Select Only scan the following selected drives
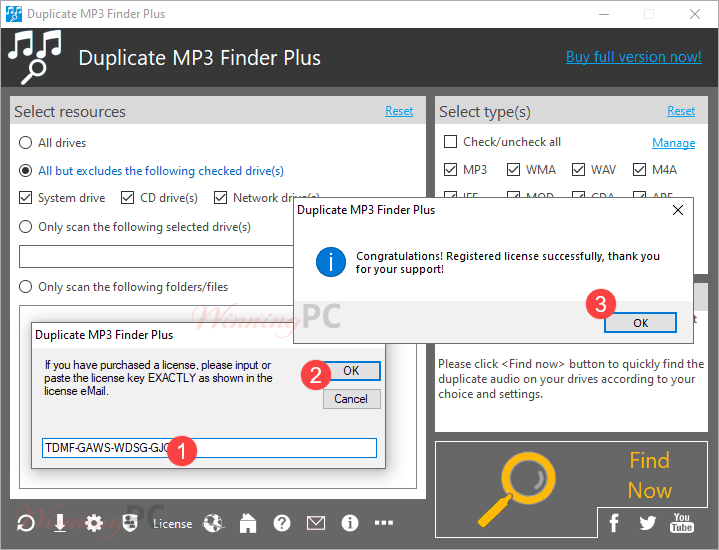The height and width of the screenshot is (550, 719). (x=26, y=227)
